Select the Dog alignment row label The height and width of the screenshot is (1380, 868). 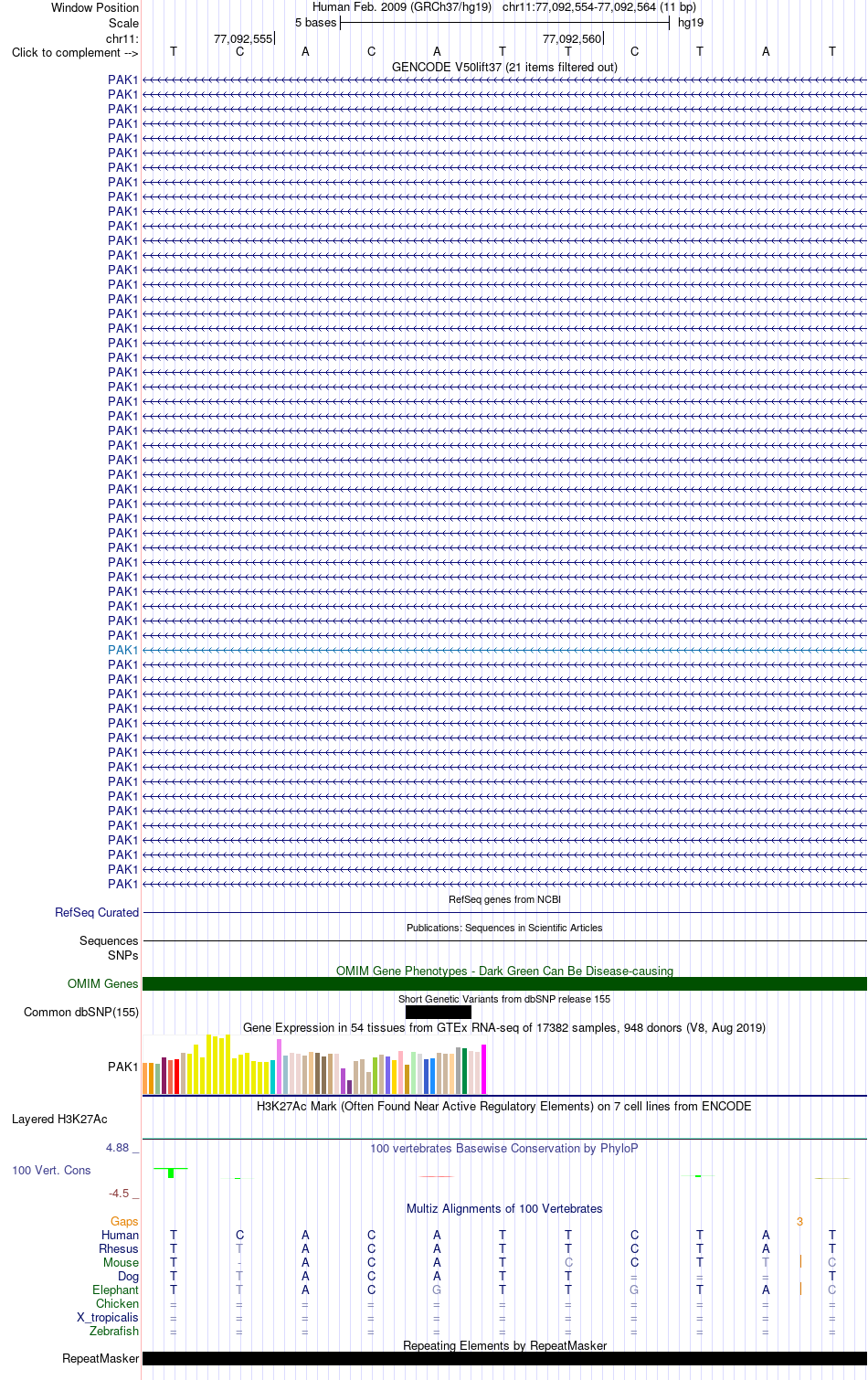pos(129,1276)
